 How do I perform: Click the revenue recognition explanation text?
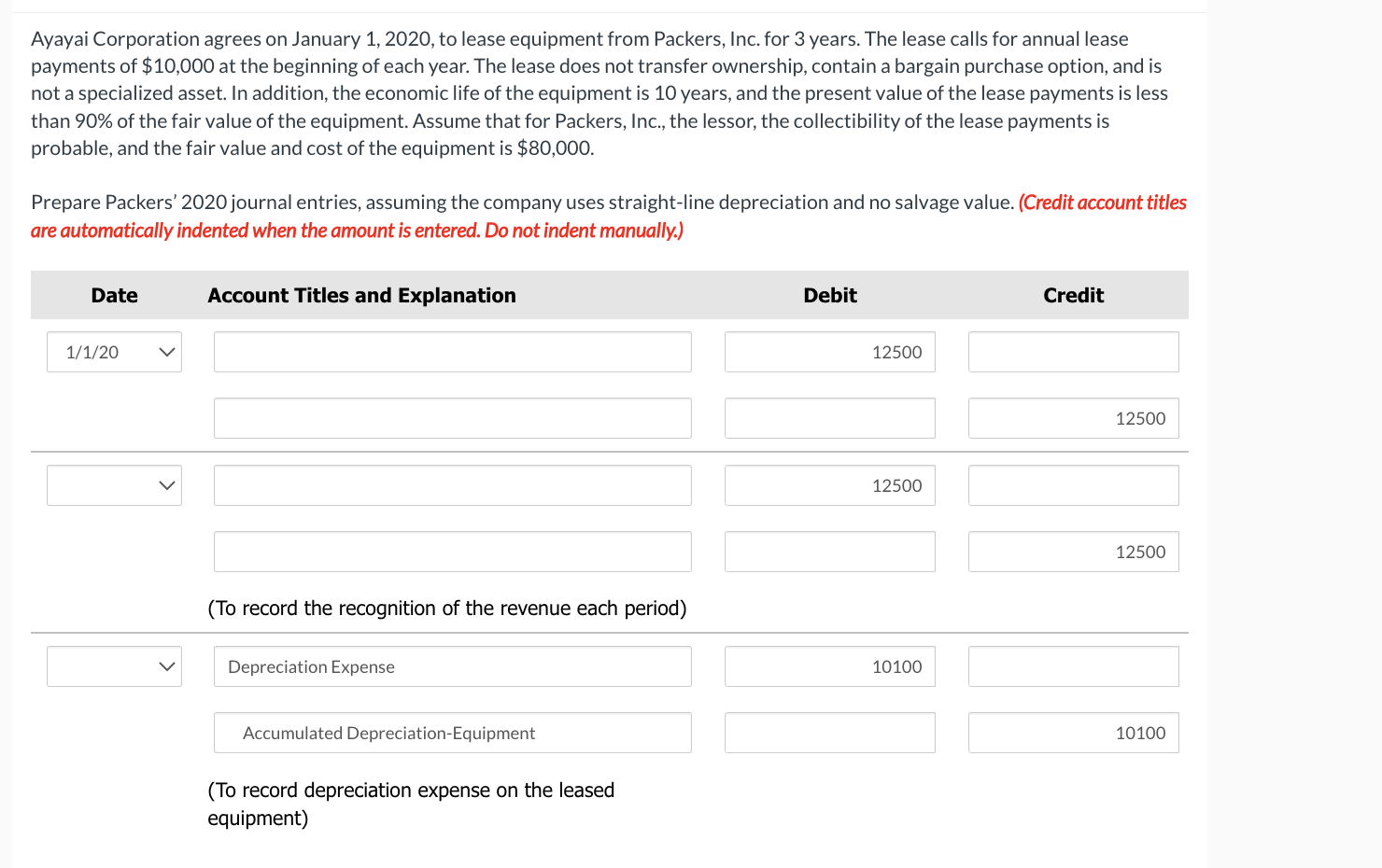point(447,609)
